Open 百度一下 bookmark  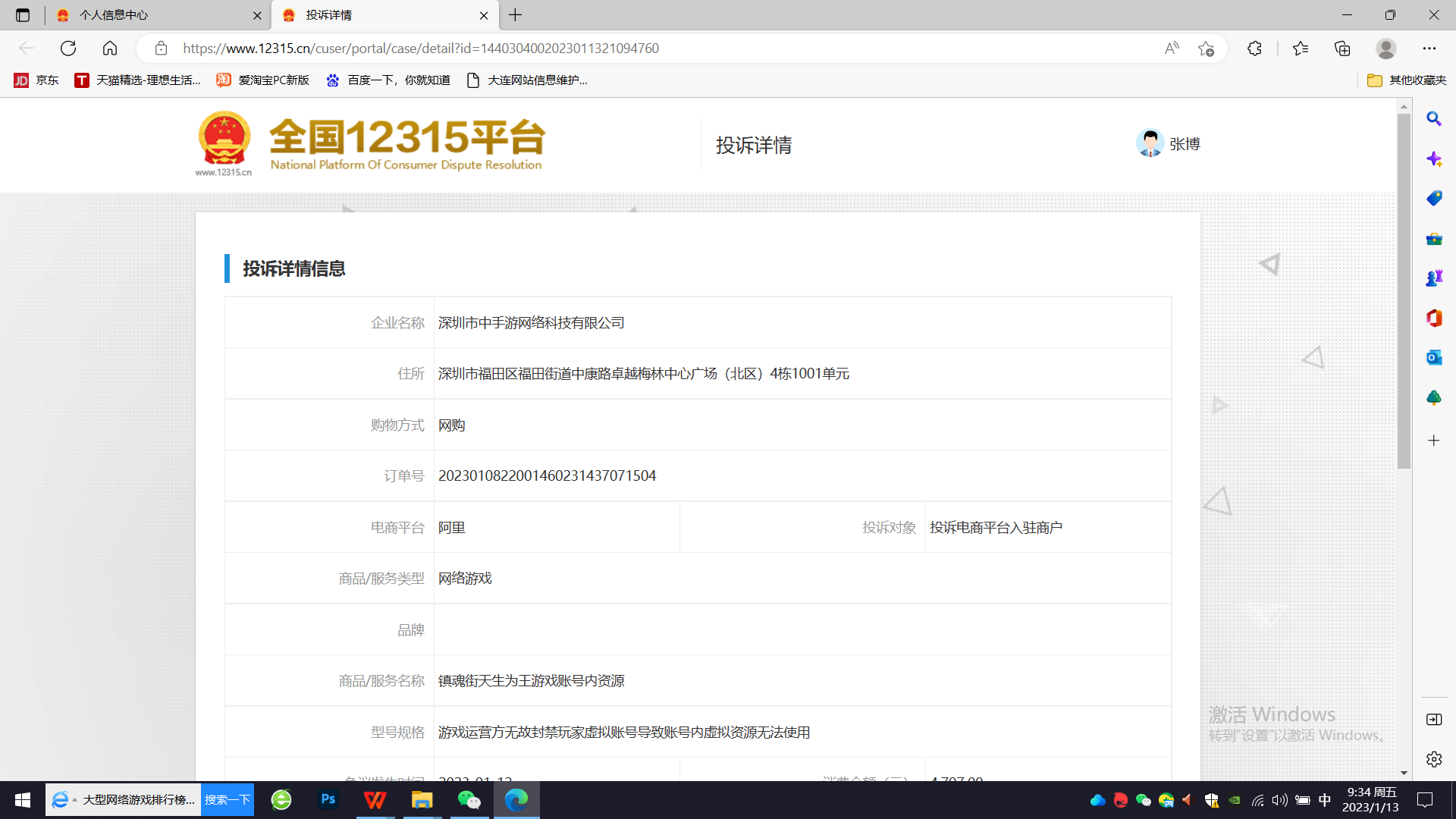388,80
